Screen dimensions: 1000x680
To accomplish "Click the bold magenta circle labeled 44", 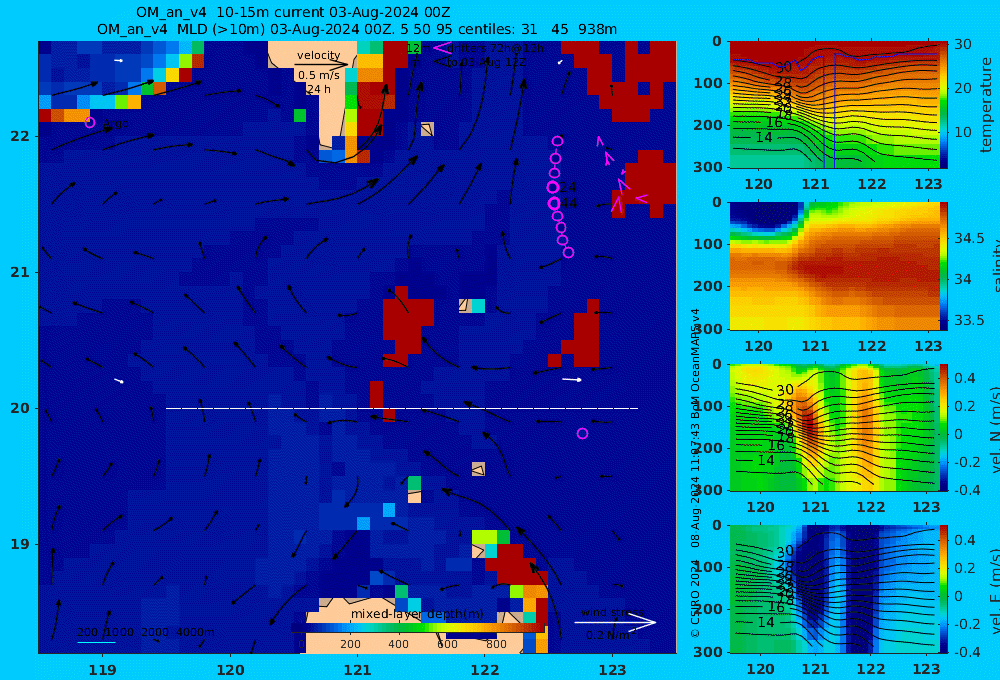I will pyautogui.click(x=554, y=203).
